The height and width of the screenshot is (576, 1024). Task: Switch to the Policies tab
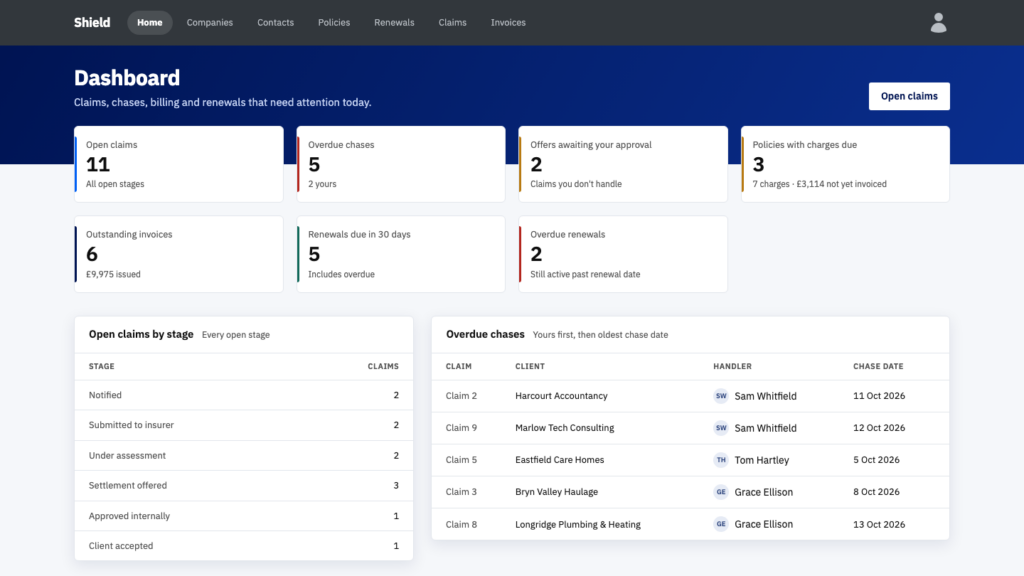tap(334, 22)
